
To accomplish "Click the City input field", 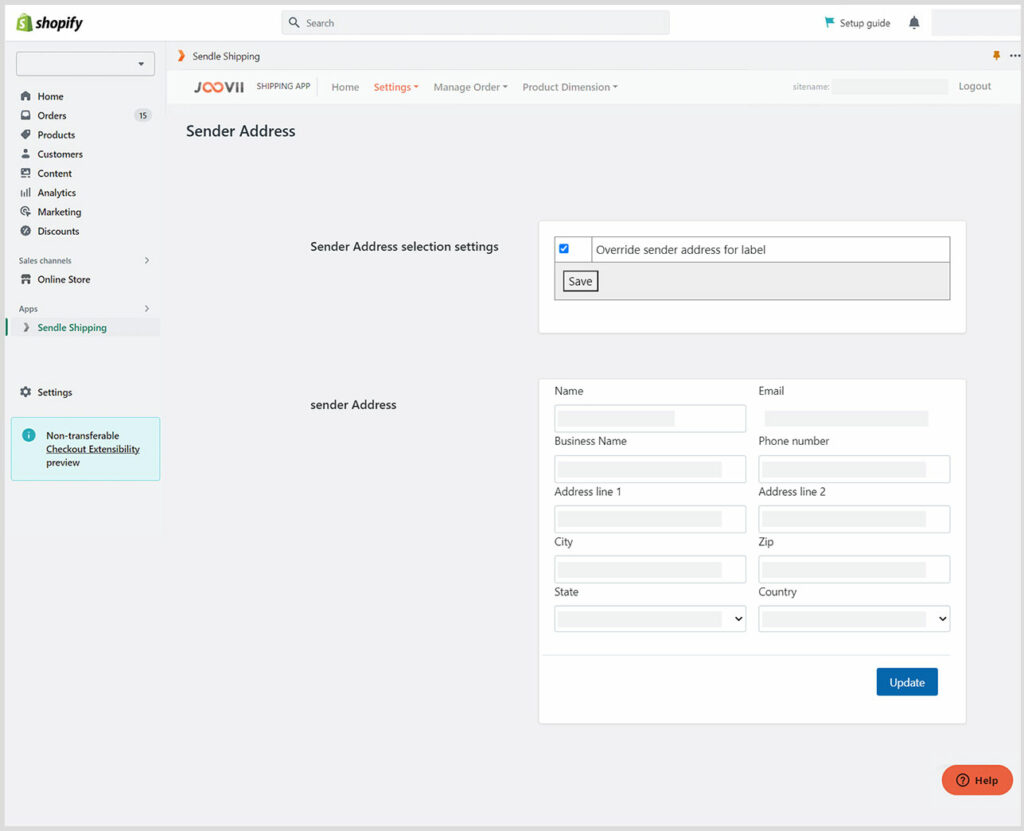I will pos(650,569).
